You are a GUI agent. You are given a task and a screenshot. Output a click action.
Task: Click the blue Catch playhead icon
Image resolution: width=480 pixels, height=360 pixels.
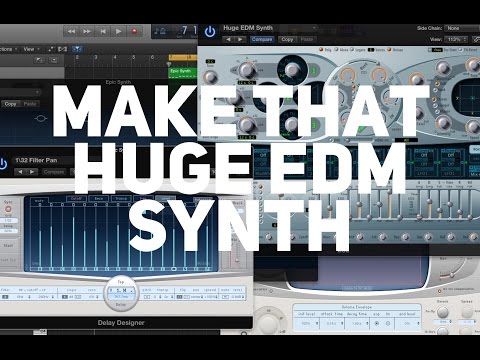(x=77, y=49)
